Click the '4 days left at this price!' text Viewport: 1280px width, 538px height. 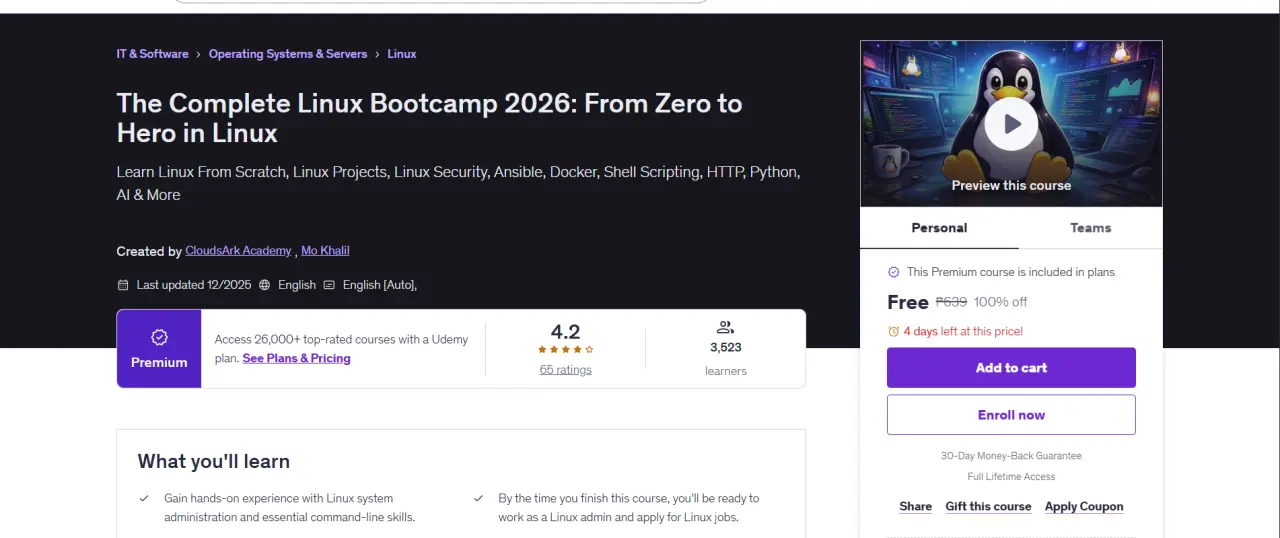pyautogui.click(x=963, y=331)
